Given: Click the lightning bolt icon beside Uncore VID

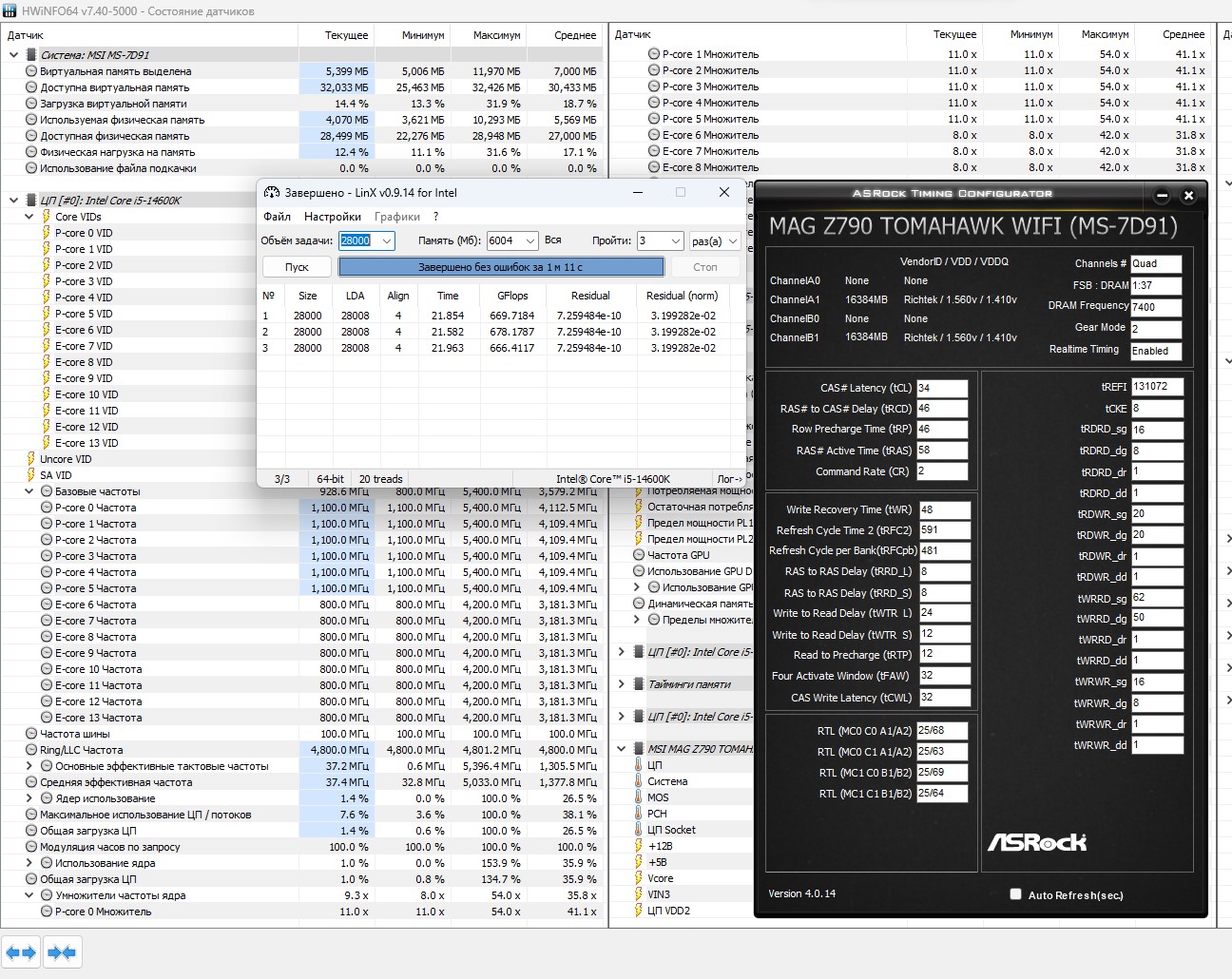Looking at the screenshot, I should pyautogui.click(x=30, y=459).
